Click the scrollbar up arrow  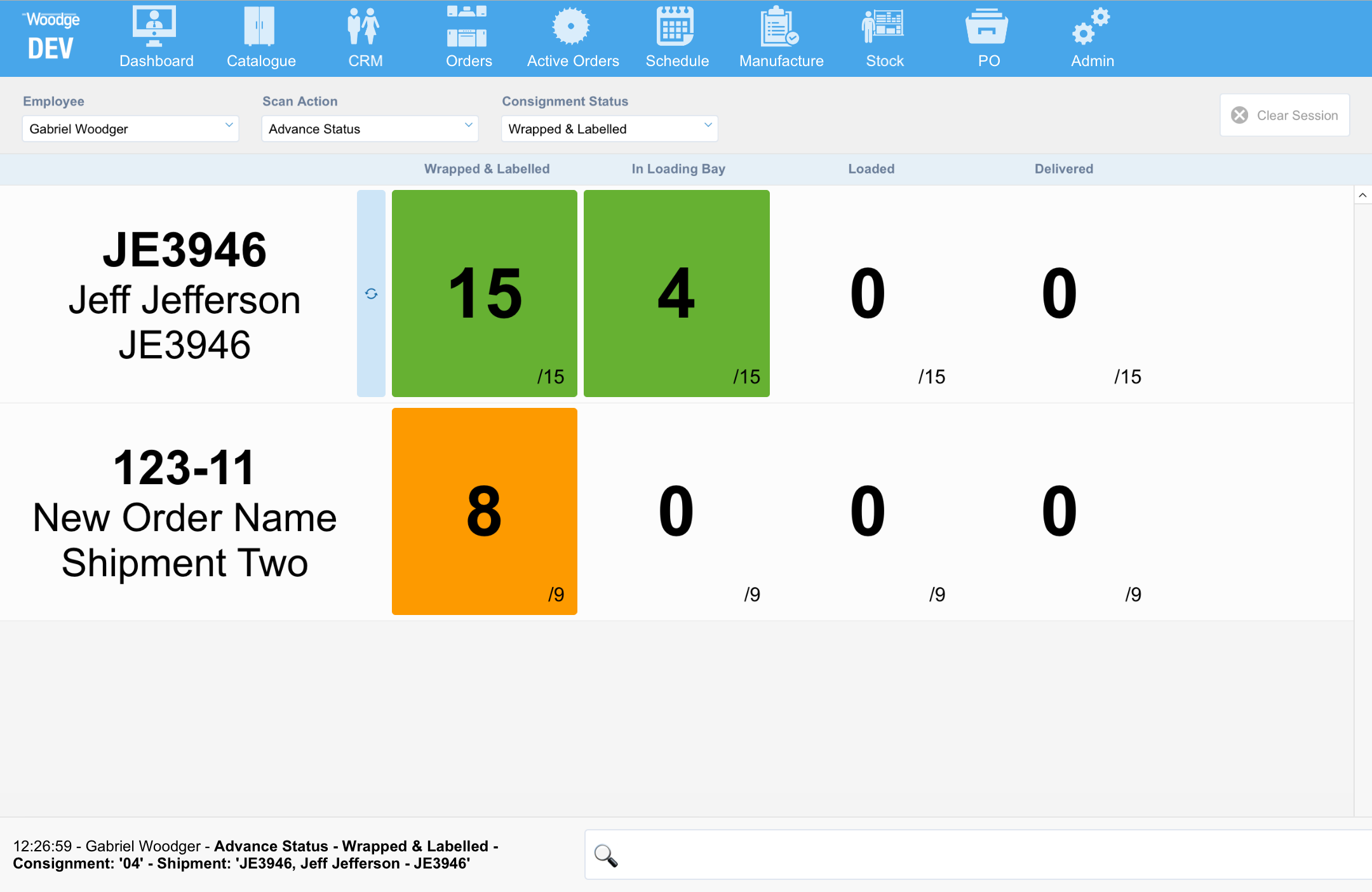(x=1362, y=195)
